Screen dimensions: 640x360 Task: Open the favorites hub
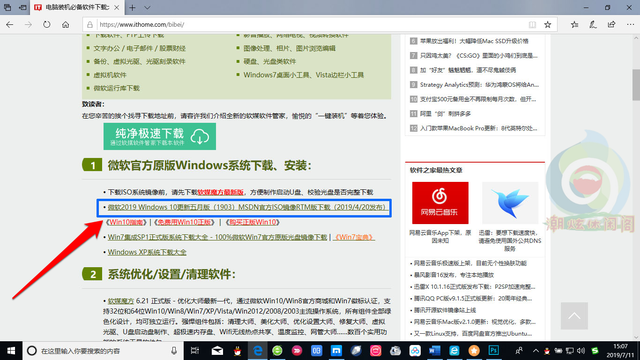click(574, 25)
